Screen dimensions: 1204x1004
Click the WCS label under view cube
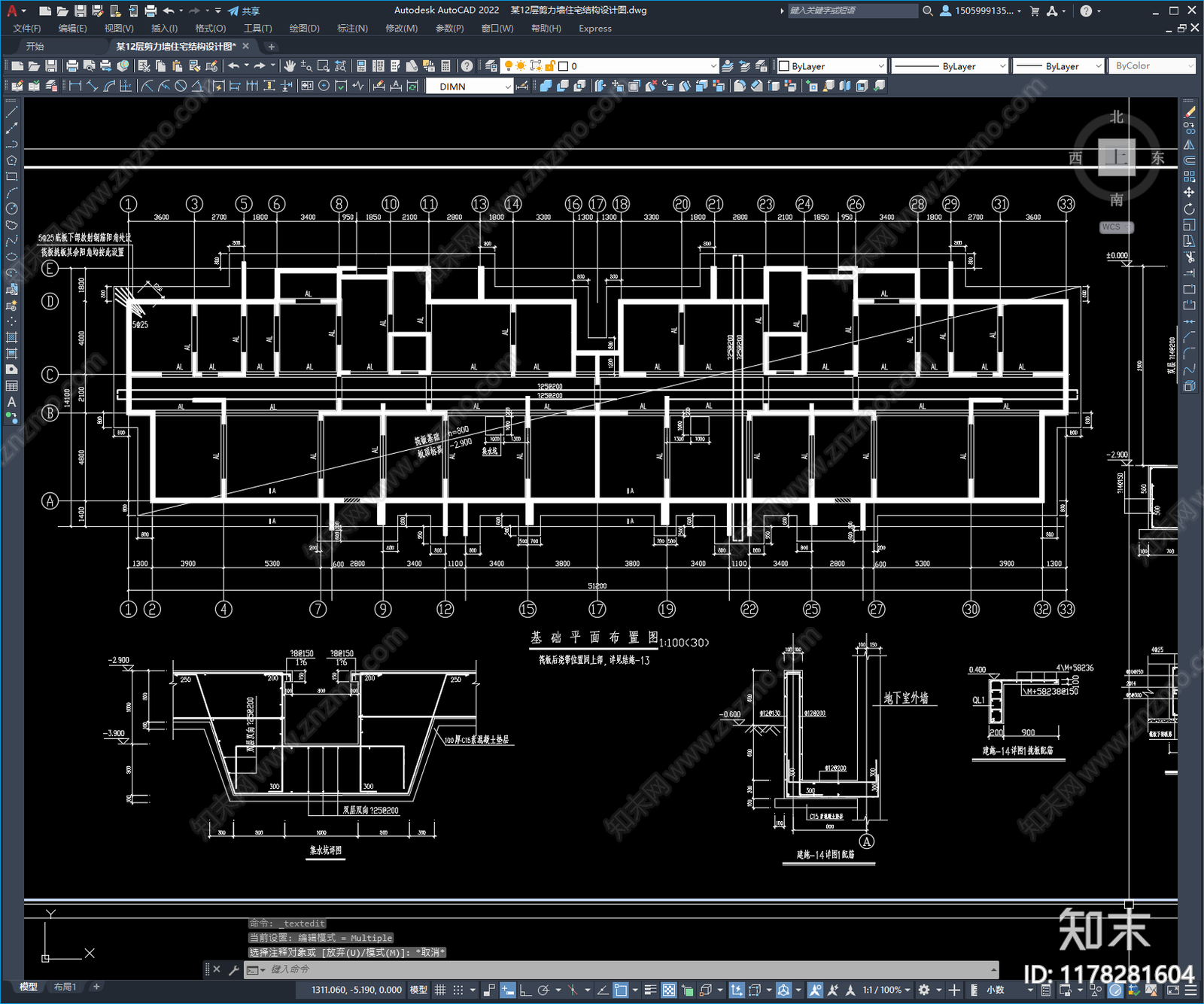1115,227
